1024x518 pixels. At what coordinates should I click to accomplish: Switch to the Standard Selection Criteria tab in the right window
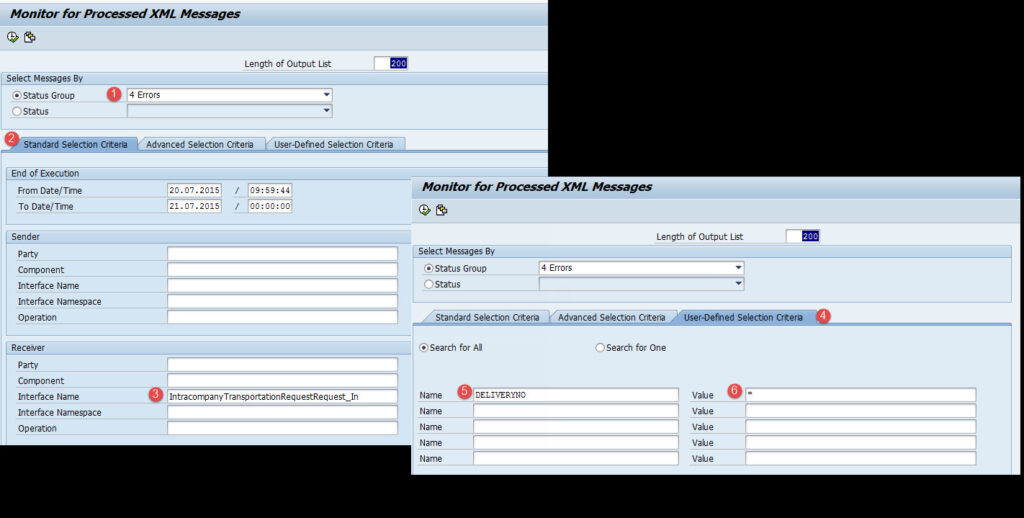point(487,317)
